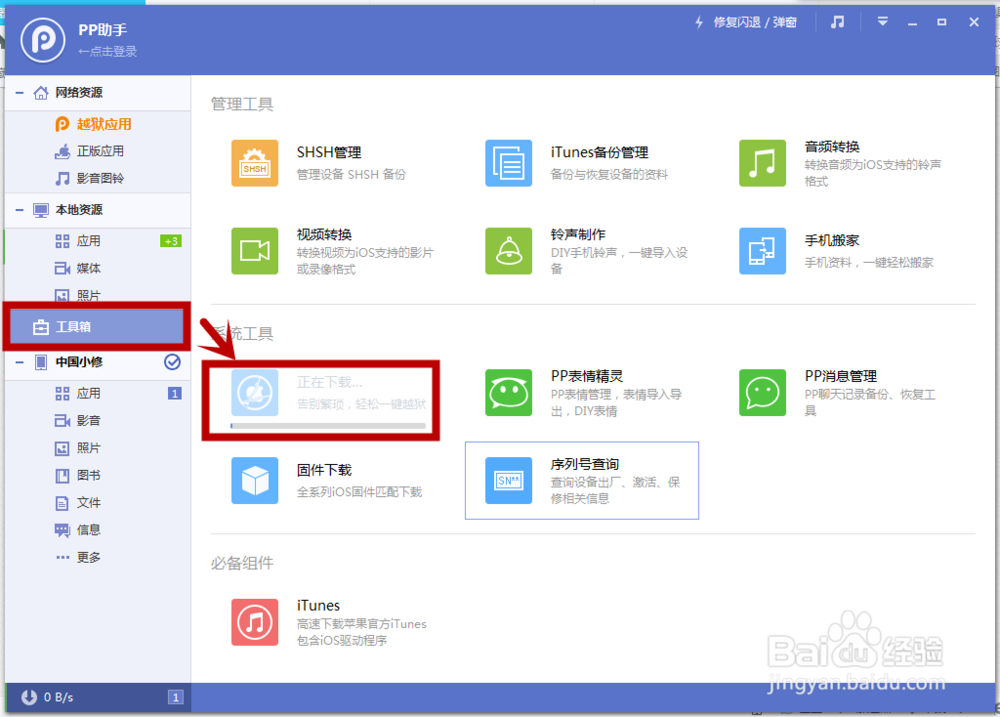Click the iTunes title in 必备组件
The width and height of the screenshot is (1000, 717).
coord(318,605)
